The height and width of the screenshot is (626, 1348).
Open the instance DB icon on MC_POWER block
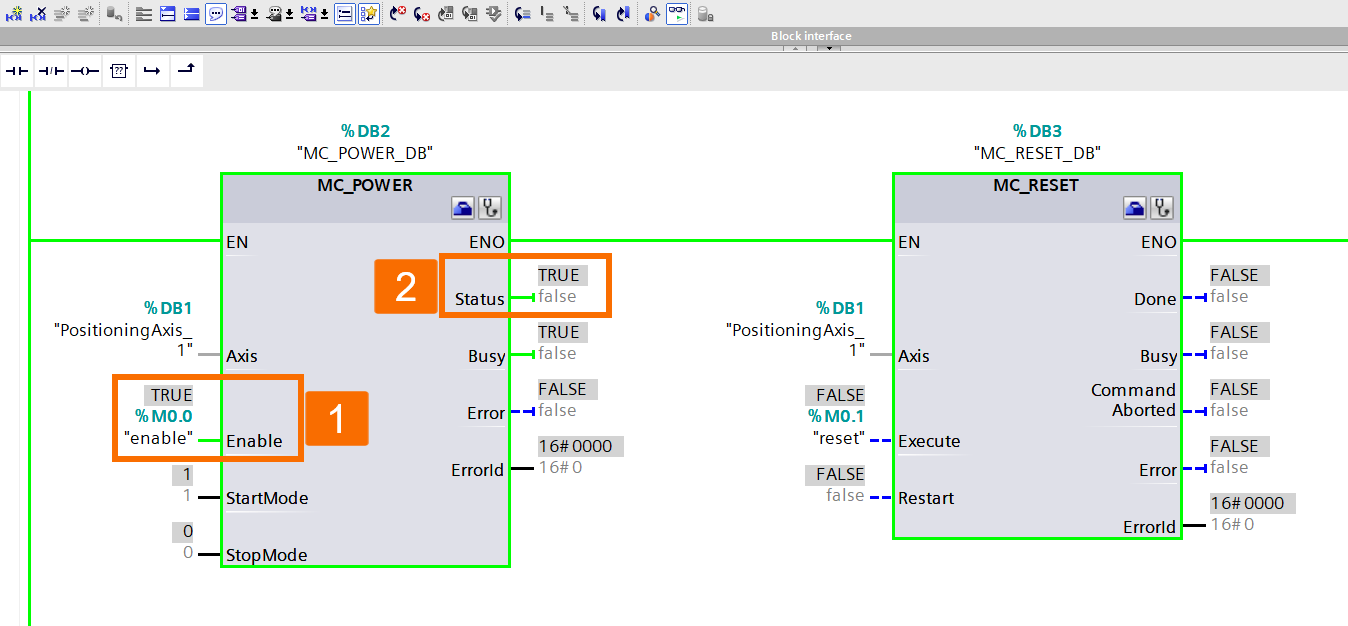coord(462,207)
